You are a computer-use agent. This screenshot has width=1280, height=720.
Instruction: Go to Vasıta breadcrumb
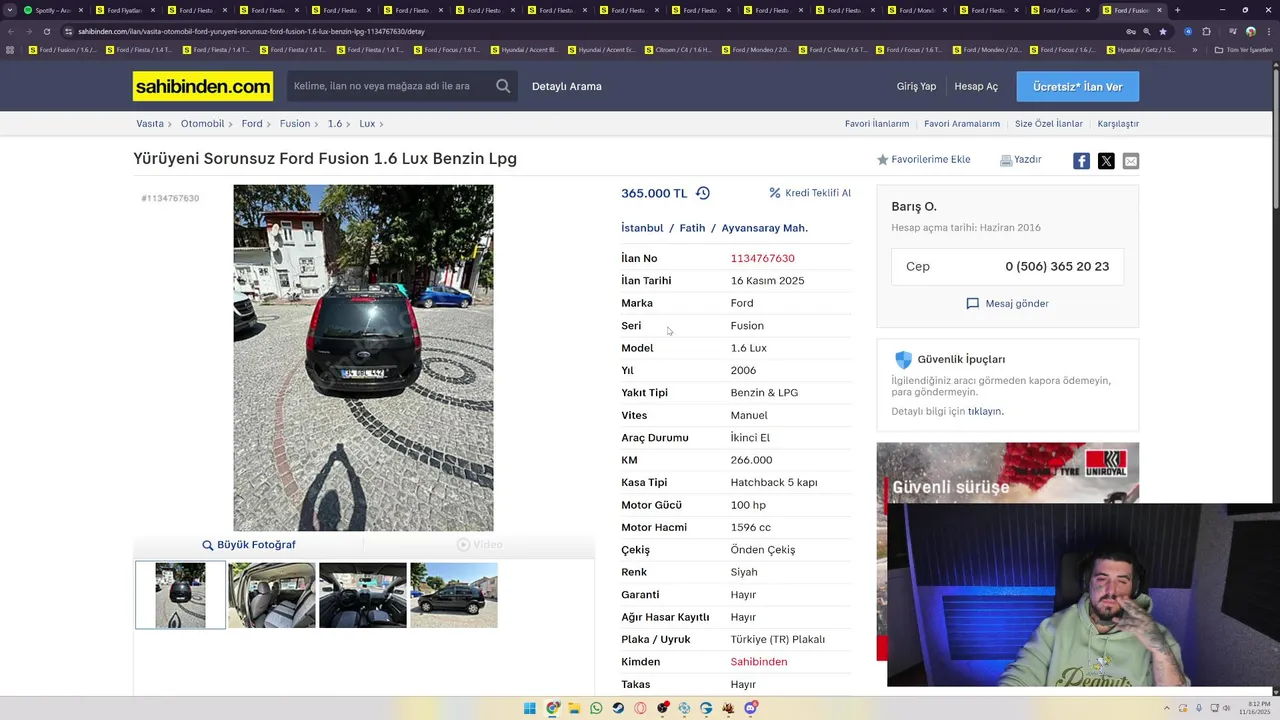[x=150, y=124]
